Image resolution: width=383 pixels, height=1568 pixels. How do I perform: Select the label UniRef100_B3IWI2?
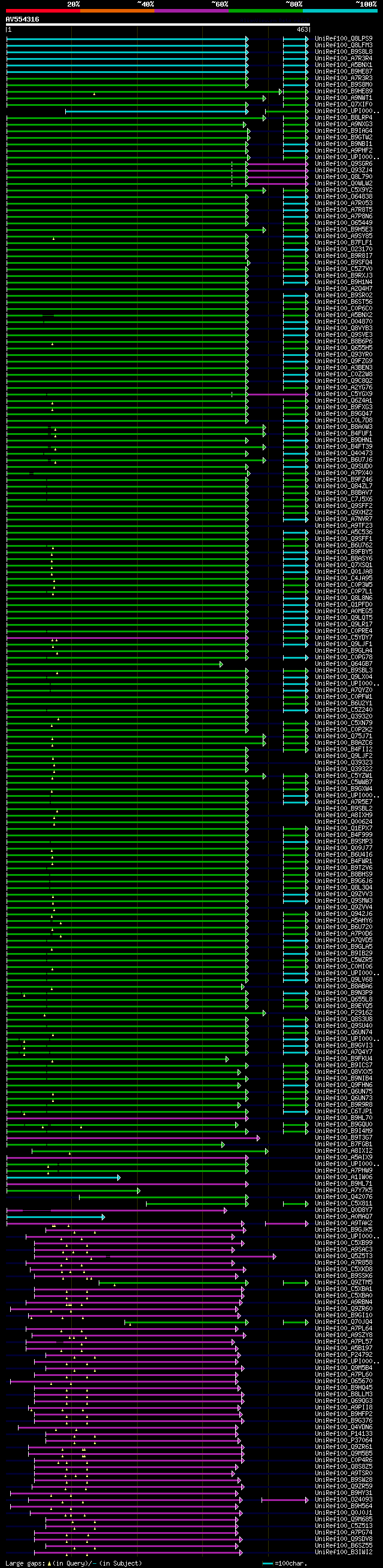pos(344,1552)
